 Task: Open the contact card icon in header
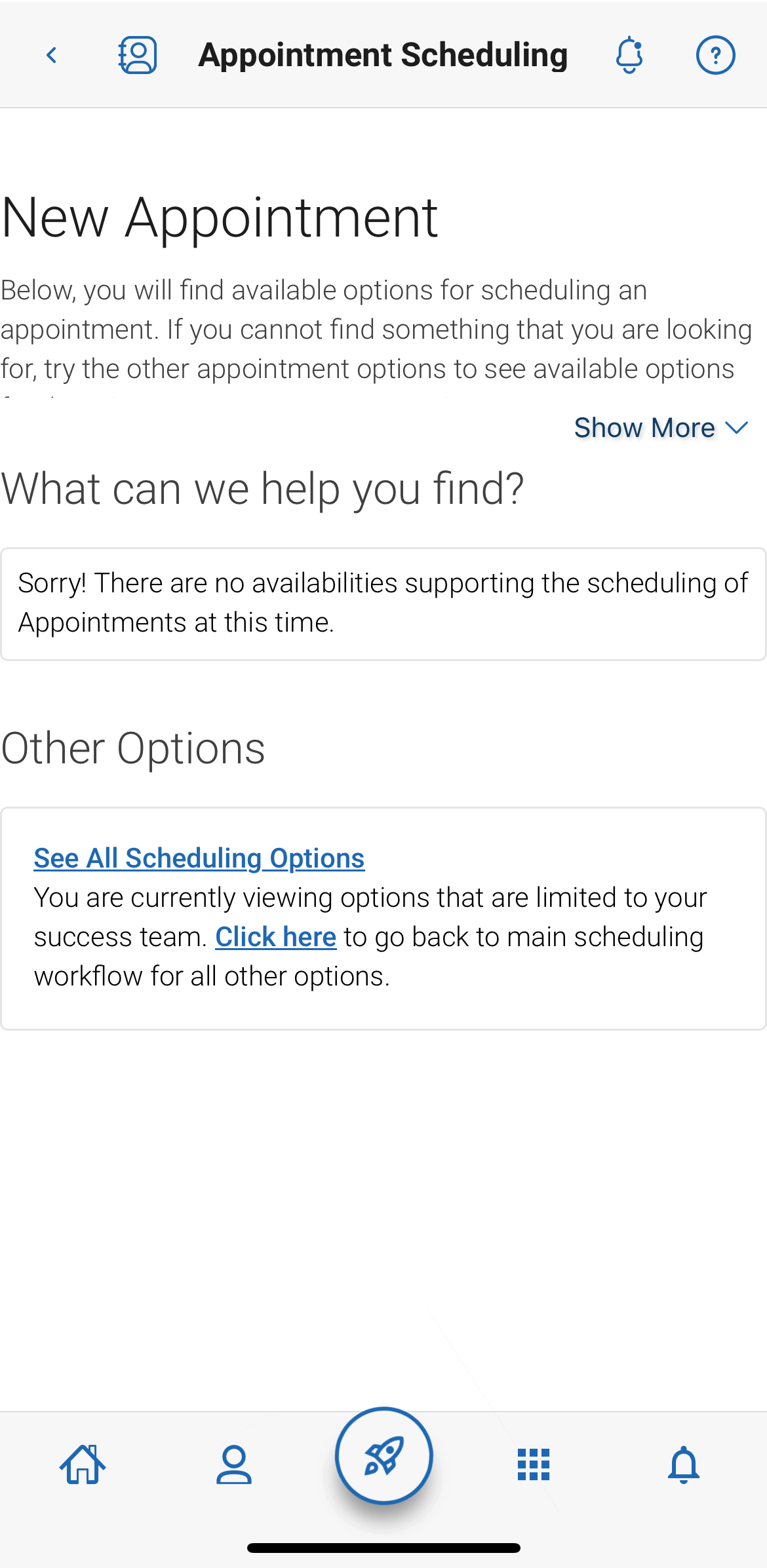138,55
